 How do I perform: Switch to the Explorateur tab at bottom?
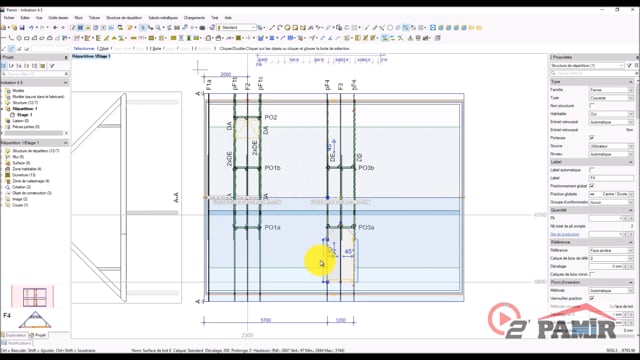[14, 335]
